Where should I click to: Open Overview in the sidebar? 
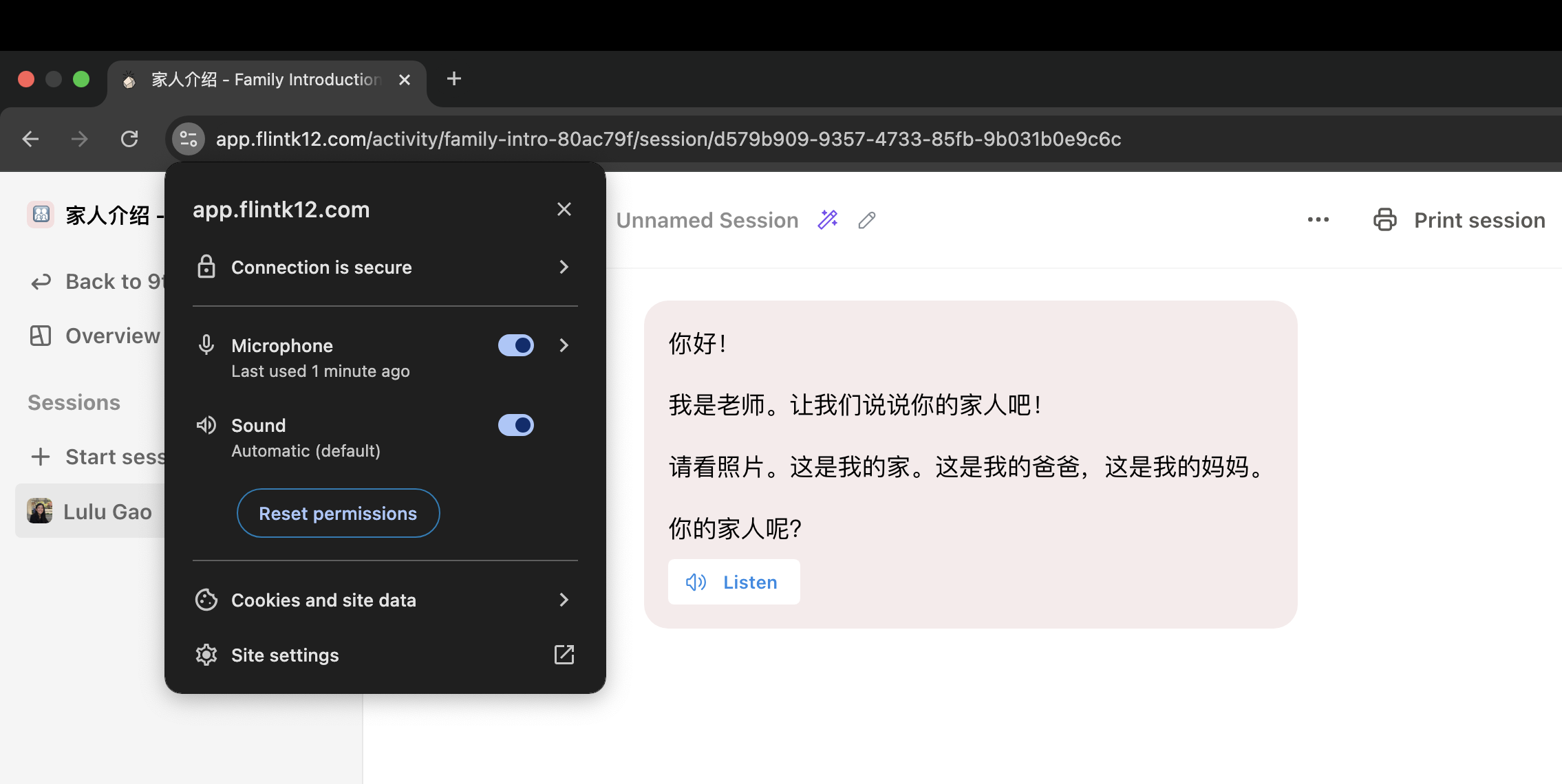coord(95,336)
